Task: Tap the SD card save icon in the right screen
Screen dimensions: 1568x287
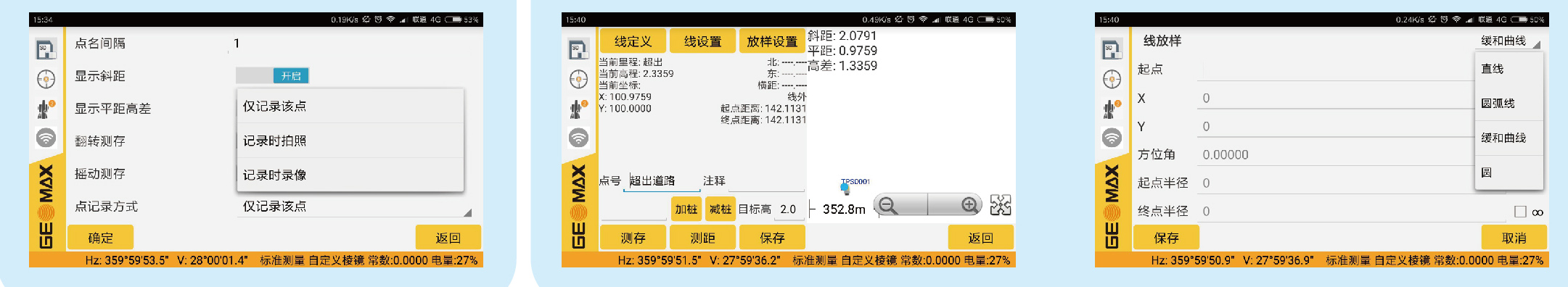Action: 1112,49
